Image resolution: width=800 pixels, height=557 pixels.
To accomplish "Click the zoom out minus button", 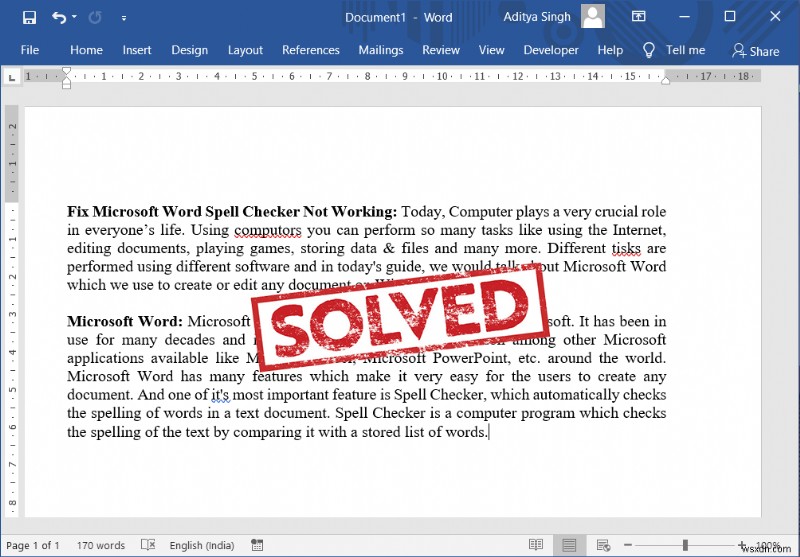I will tap(628, 545).
